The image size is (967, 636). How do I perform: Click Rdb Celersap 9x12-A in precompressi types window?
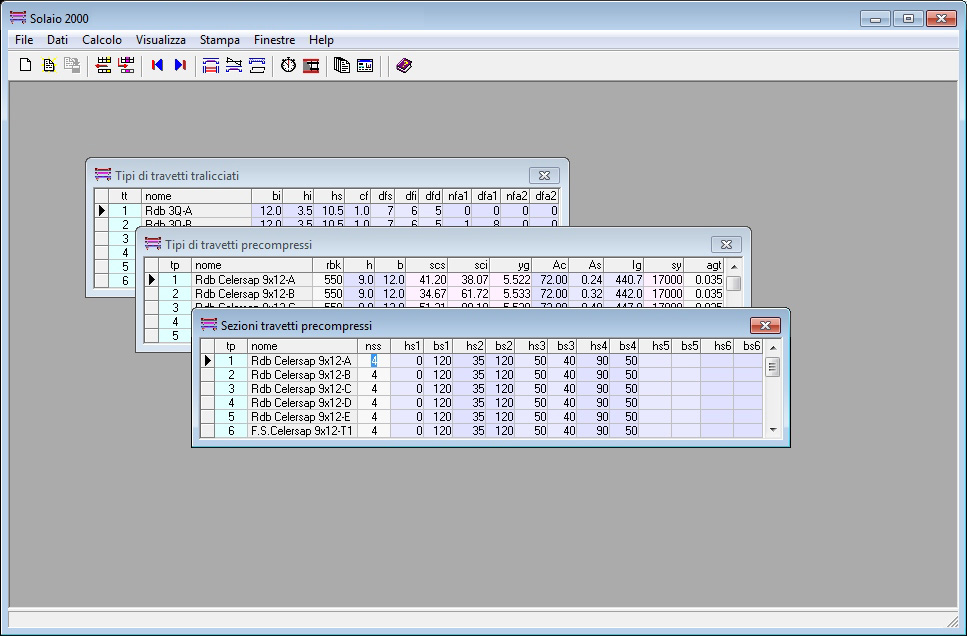click(x=252, y=279)
